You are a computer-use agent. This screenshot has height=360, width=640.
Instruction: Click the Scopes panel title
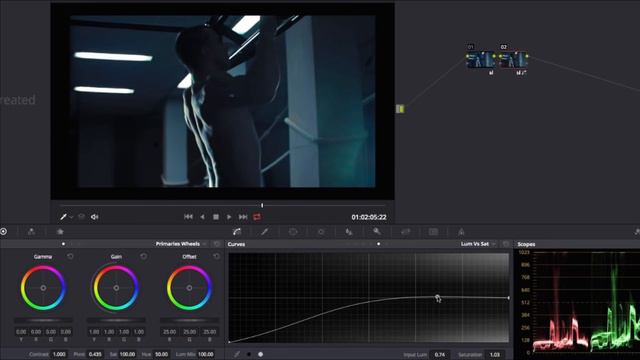click(526, 244)
